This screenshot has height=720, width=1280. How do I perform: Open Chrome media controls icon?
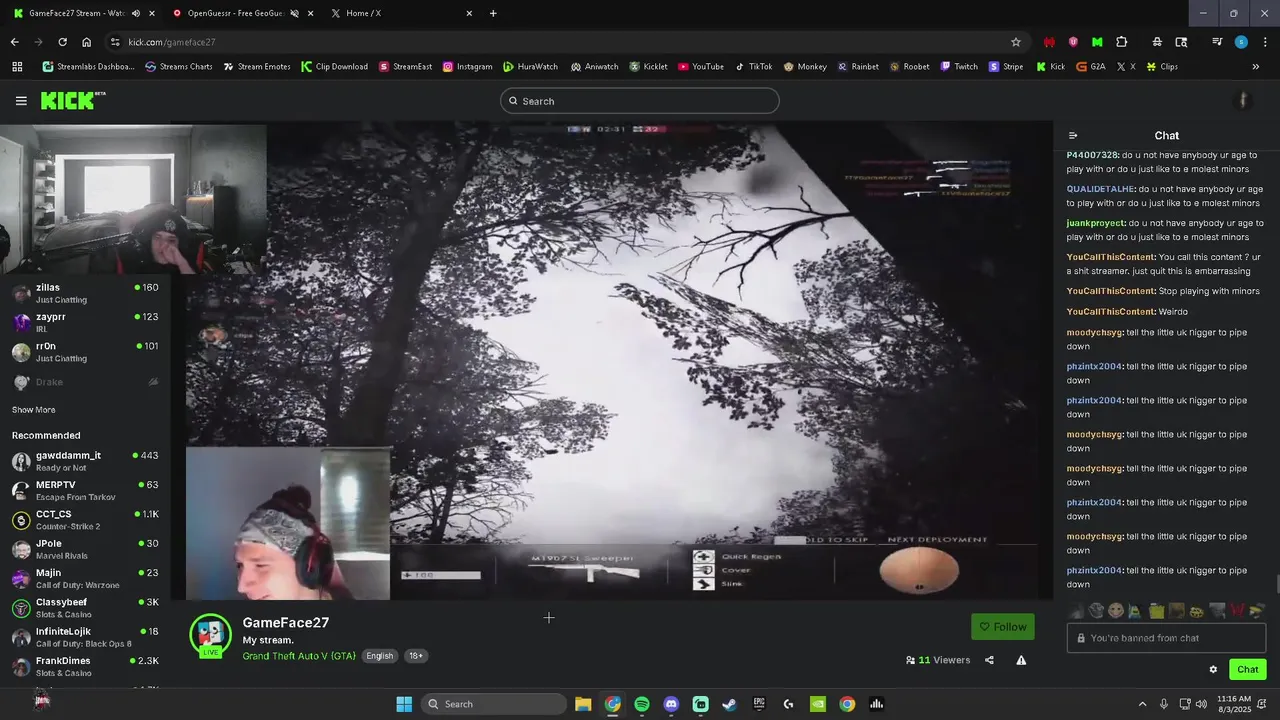[1217, 42]
